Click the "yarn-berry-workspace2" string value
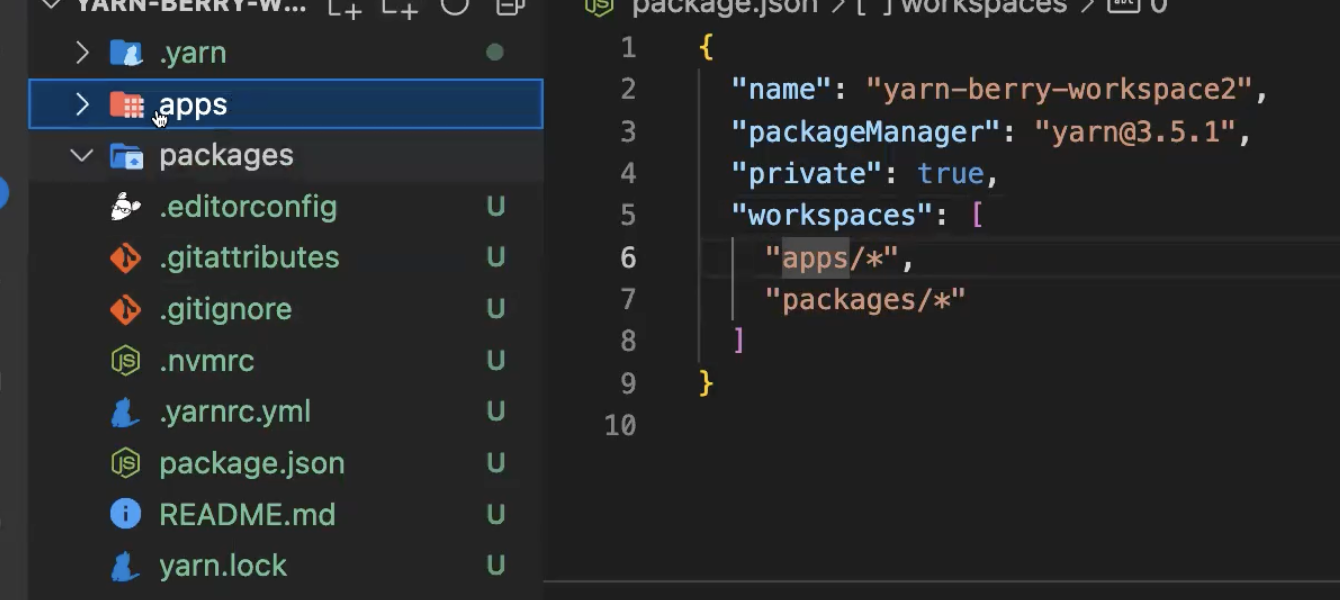The image size is (1340, 600). pyautogui.click(x=1059, y=90)
